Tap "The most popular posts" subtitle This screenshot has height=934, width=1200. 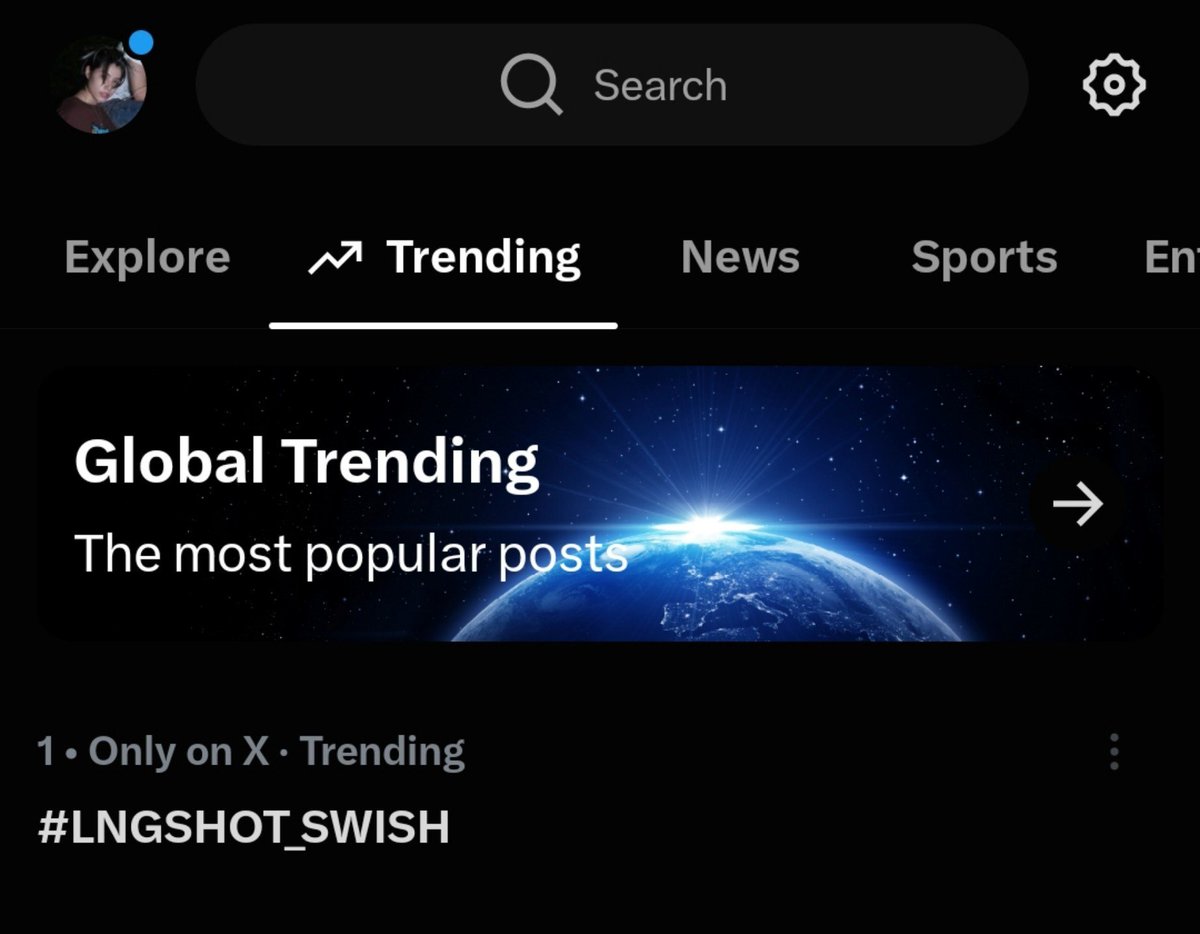pos(351,553)
